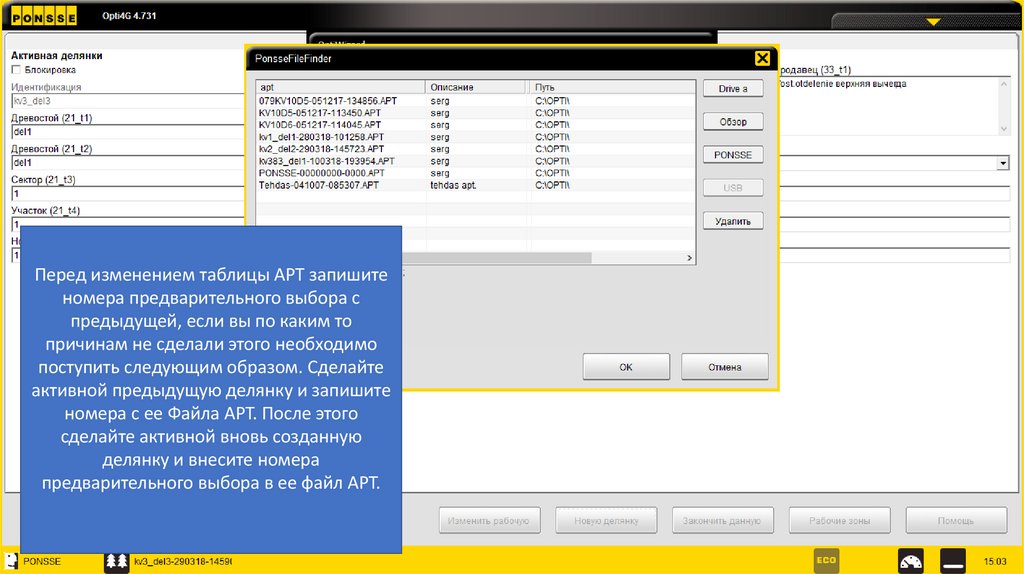Click the C:\OPTI\ path of the Tehdas row
This screenshot has width=1024, height=574.
pyautogui.click(x=552, y=185)
